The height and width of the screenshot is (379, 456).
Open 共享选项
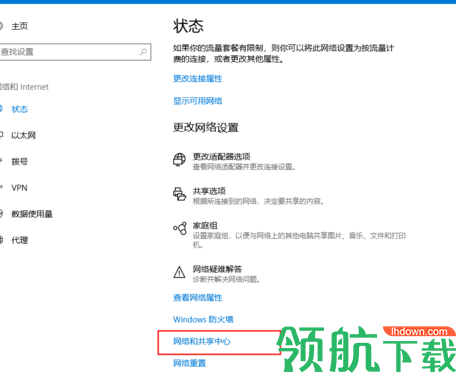(x=209, y=191)
